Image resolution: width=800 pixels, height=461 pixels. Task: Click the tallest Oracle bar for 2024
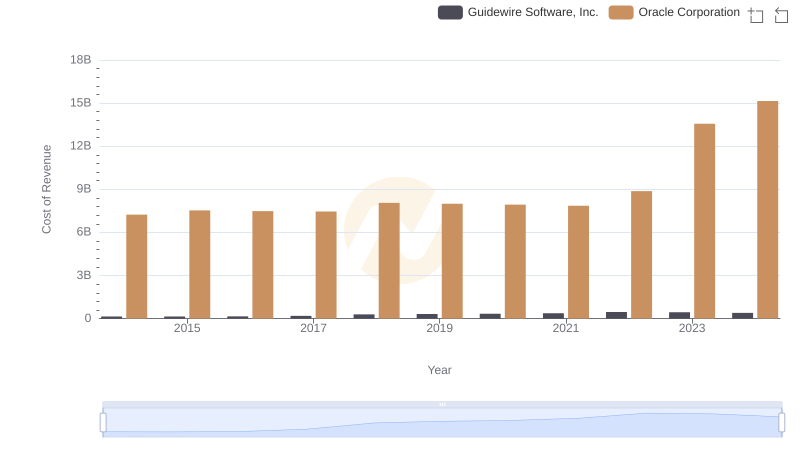767,210
